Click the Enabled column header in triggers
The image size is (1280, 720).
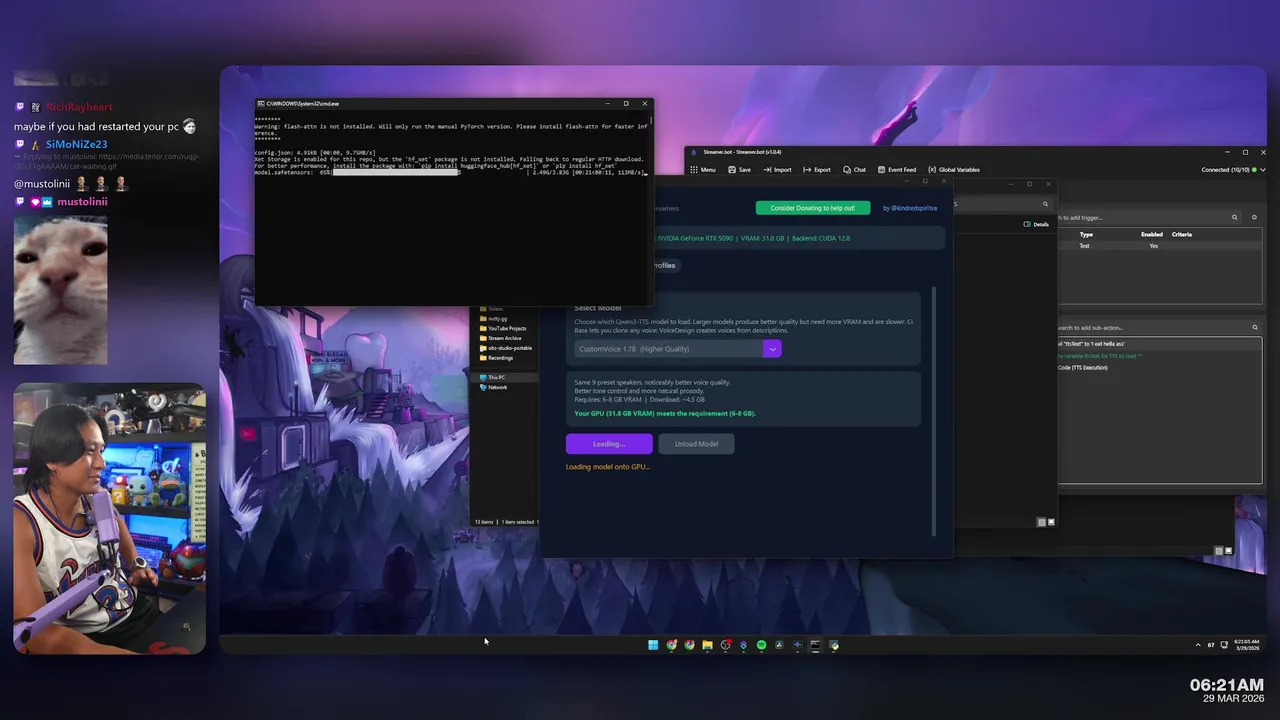(x=1152, y=234)
